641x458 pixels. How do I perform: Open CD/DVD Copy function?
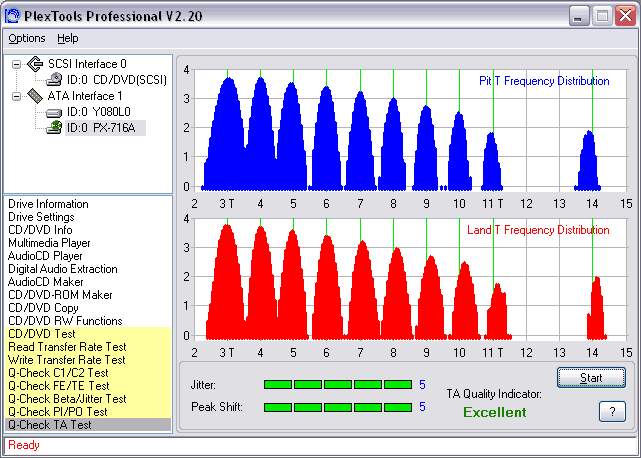point(43,308)
